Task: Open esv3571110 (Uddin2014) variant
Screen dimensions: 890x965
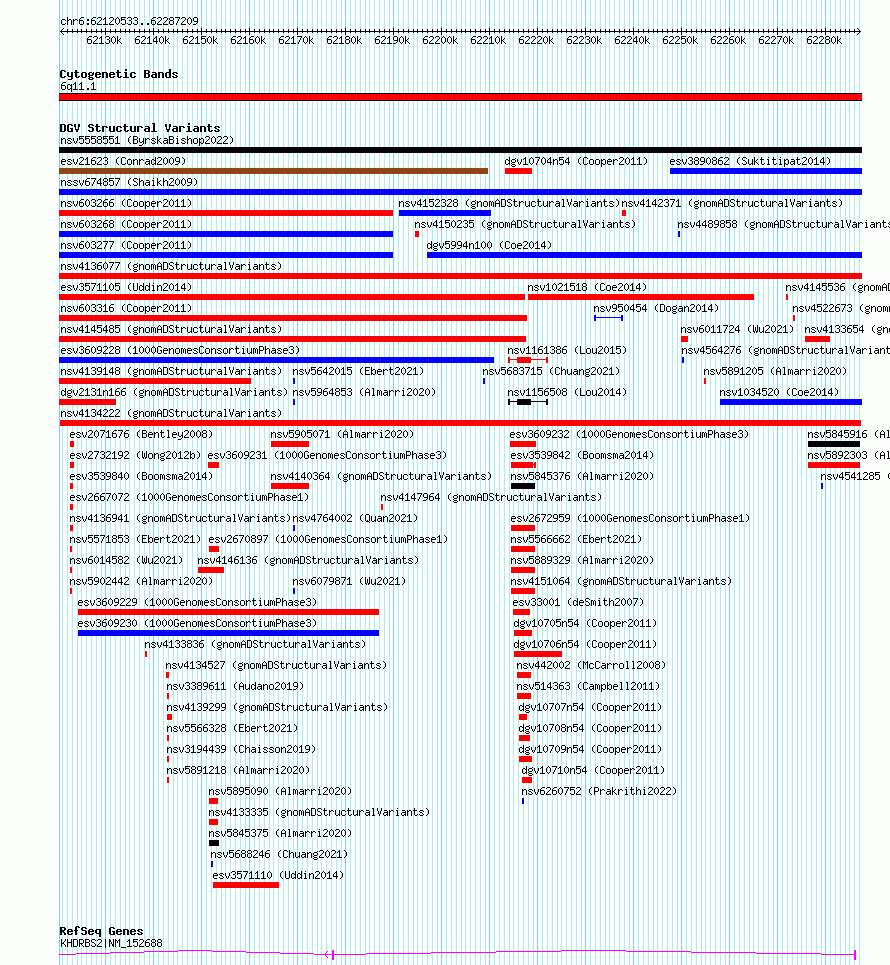Action: tap(278, 875)
